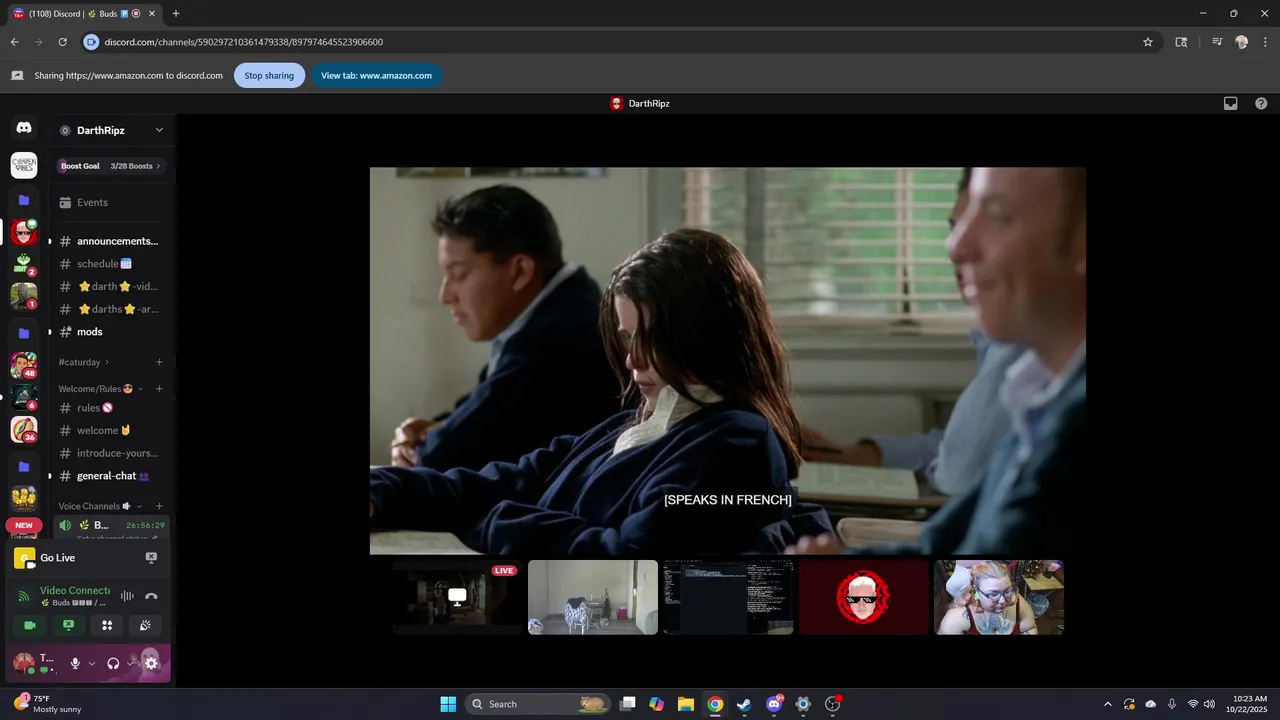
Task: Open Video Connected voice details
Action: point(75,591)
